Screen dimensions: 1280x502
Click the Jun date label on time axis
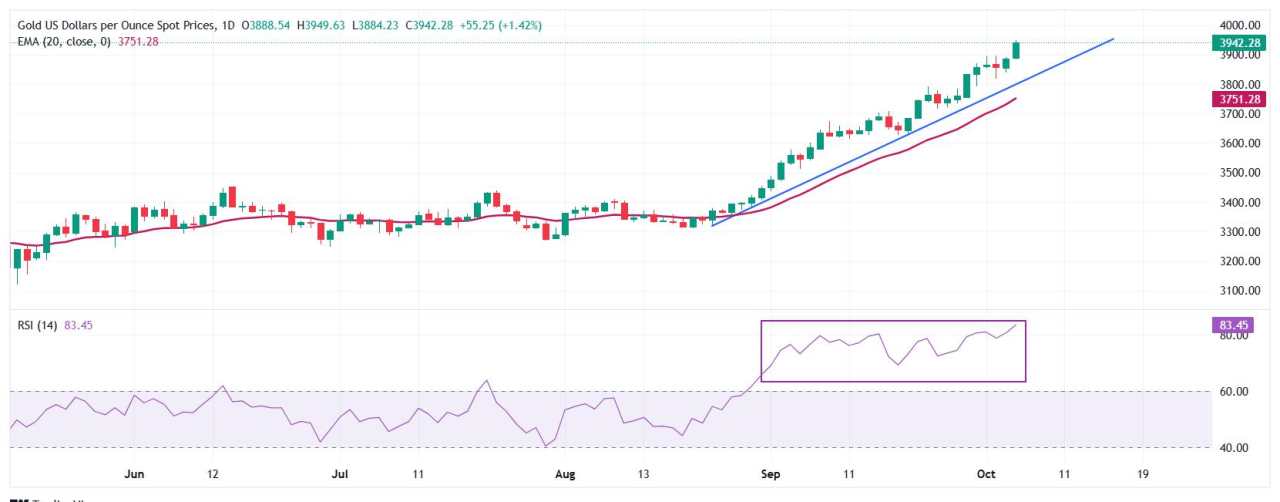[x=136, y=474]
